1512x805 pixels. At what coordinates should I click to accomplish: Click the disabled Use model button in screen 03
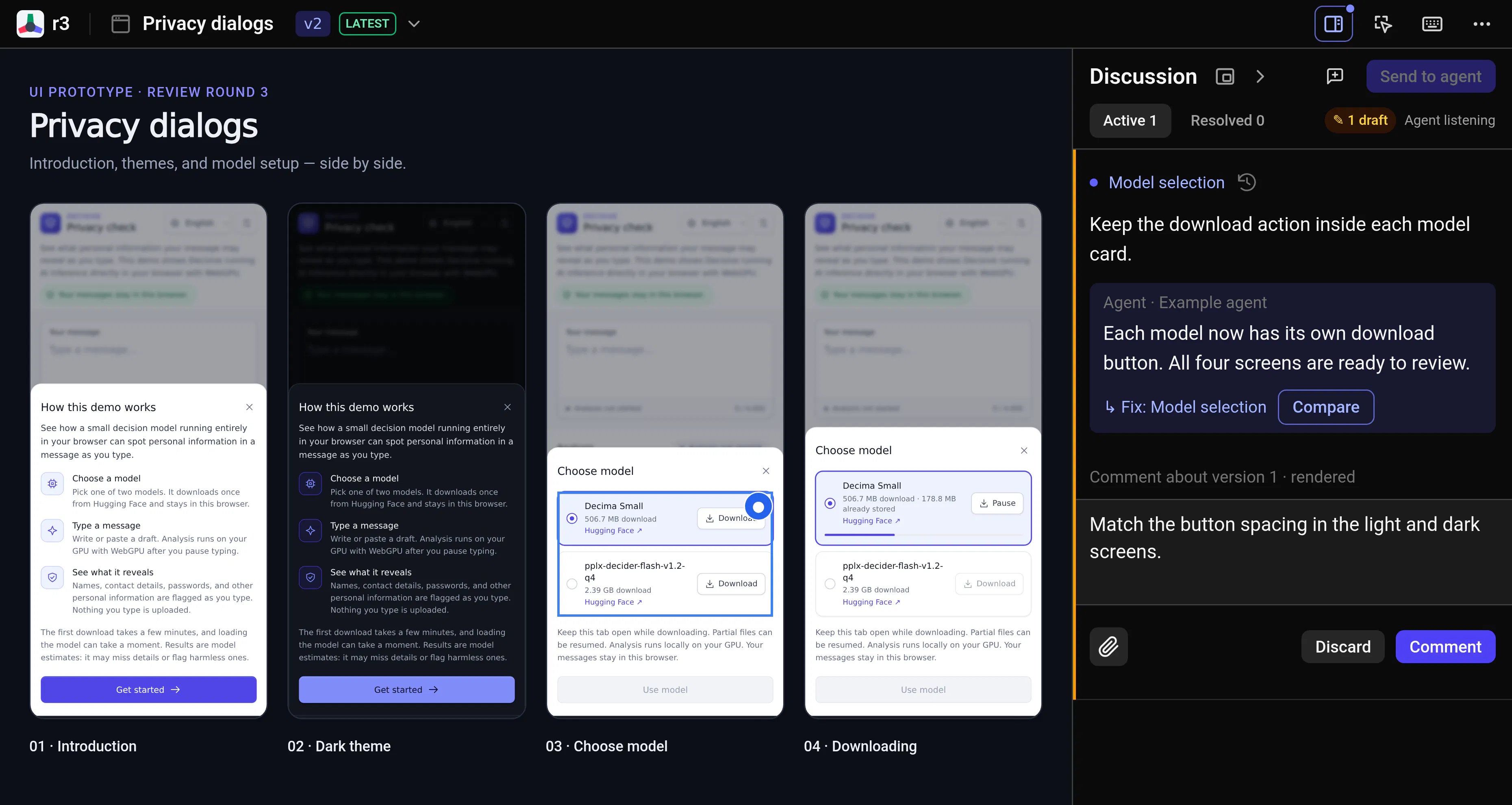[665, 689]
